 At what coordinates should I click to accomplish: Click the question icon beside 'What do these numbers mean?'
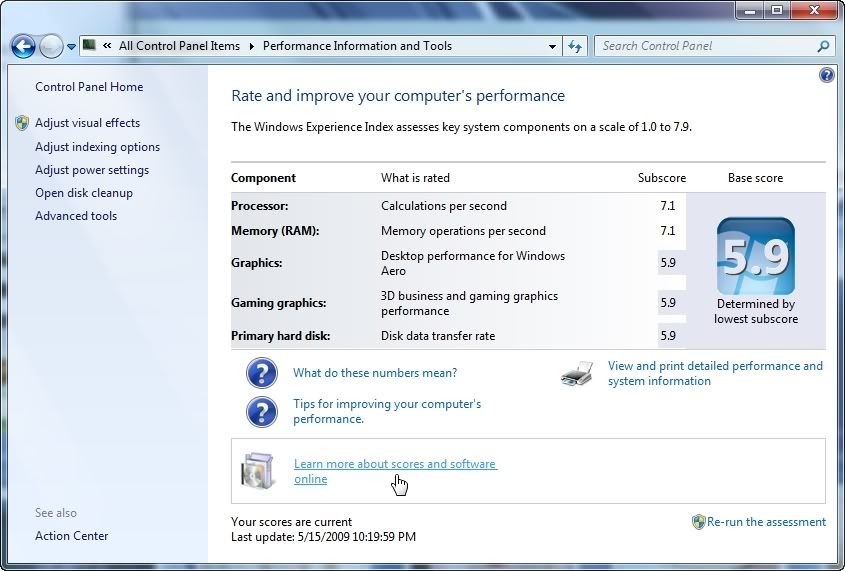262,373
